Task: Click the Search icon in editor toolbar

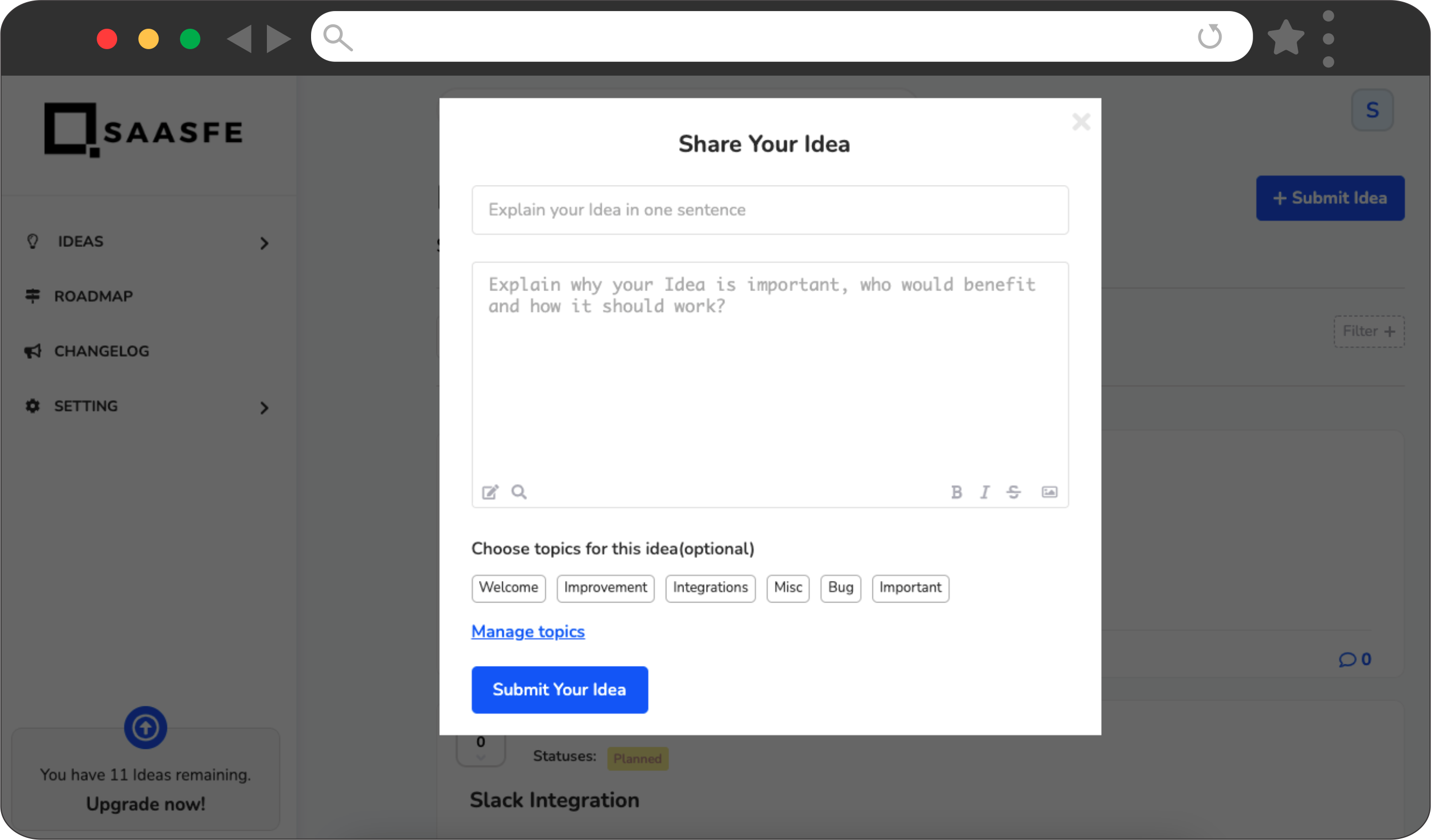Action: (519, 491)
